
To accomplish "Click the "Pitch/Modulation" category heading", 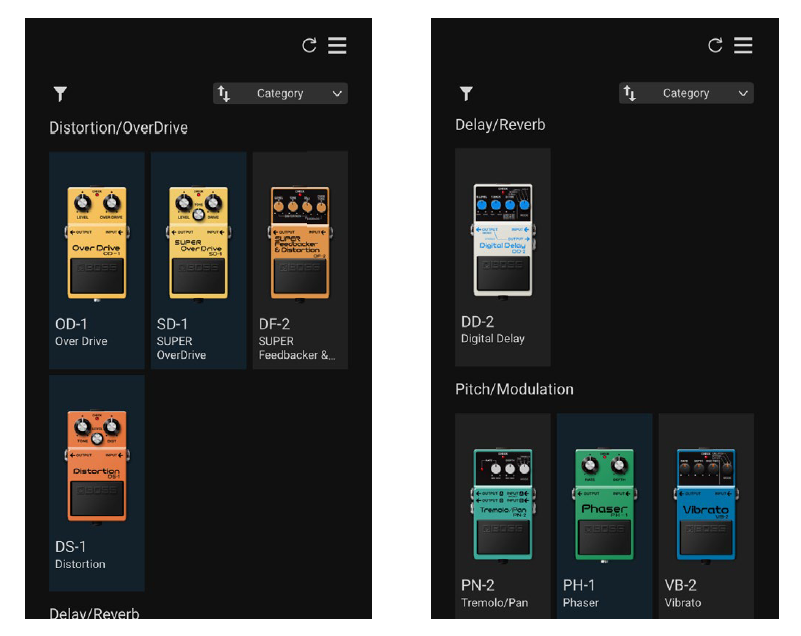I will [514, 389].
